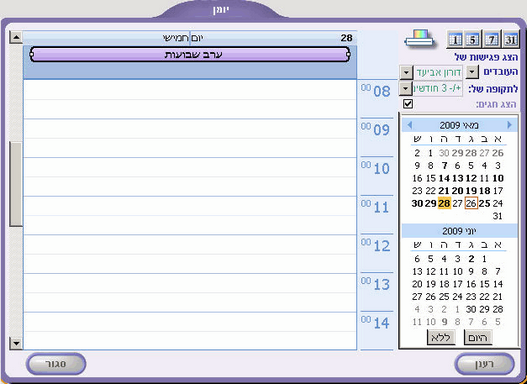Switch to 5-day work week view icon
The height and width of the screenshot is (384, 527).
[x=473, y=39]
